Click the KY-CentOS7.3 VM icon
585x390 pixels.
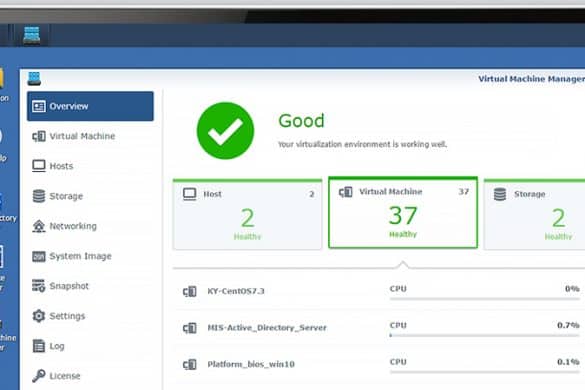[x=190, y=291]
